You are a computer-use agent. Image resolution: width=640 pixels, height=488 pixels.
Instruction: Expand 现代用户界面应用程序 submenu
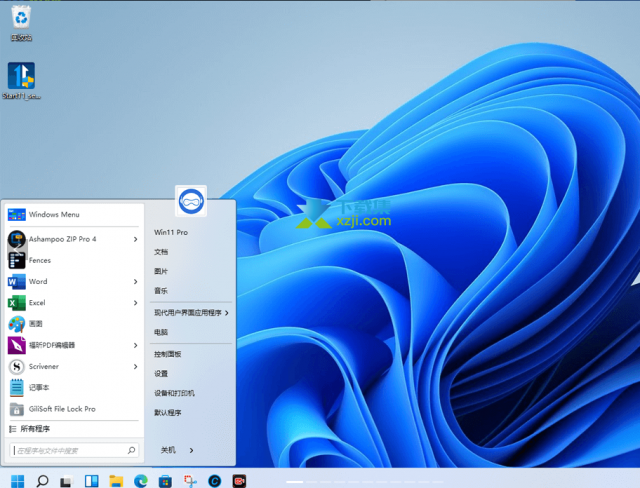coord(191,313)
